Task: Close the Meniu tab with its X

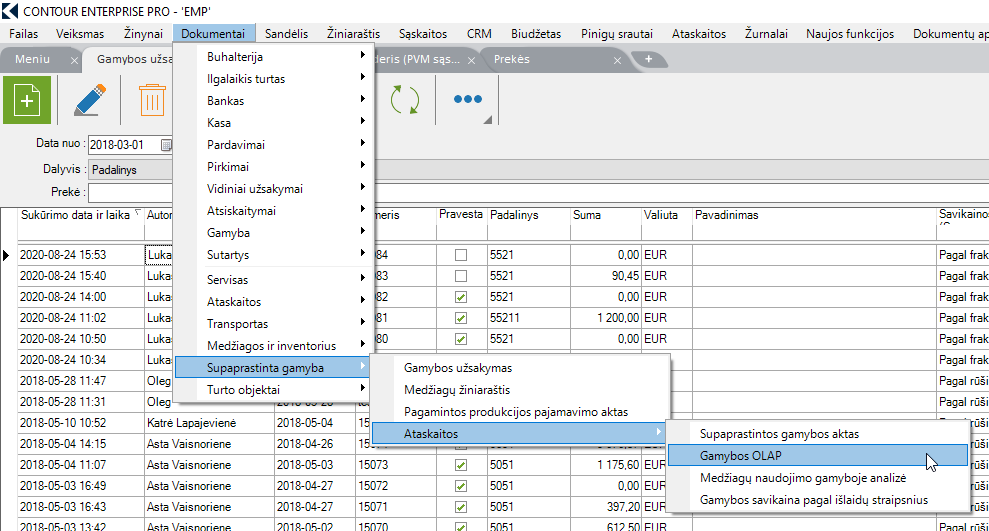Action: click(75, 60)
